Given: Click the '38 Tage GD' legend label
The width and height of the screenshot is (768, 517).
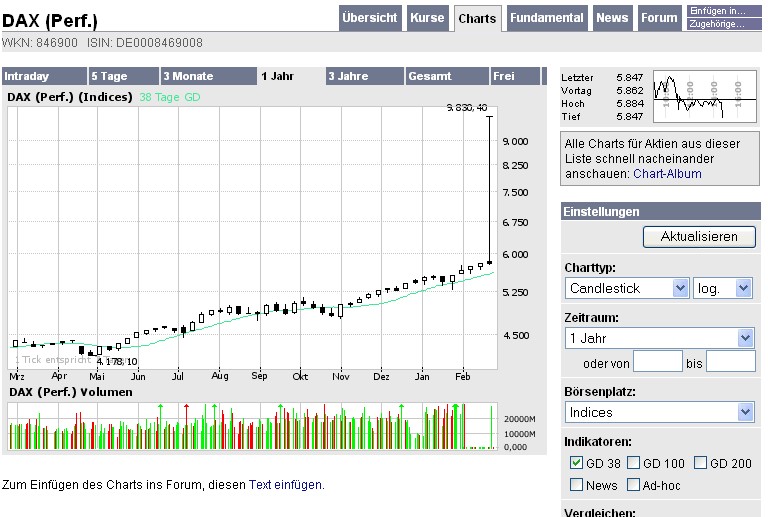Looking at the screenshot, I should tap(170, 97).
